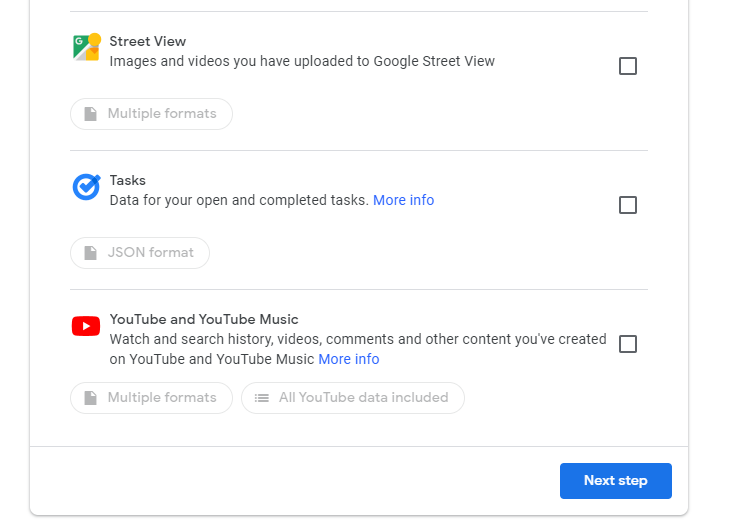The width and height of the screenshot is (730, 522).
Task: Click the red YouTube play icon
Action: coord(86,326)
